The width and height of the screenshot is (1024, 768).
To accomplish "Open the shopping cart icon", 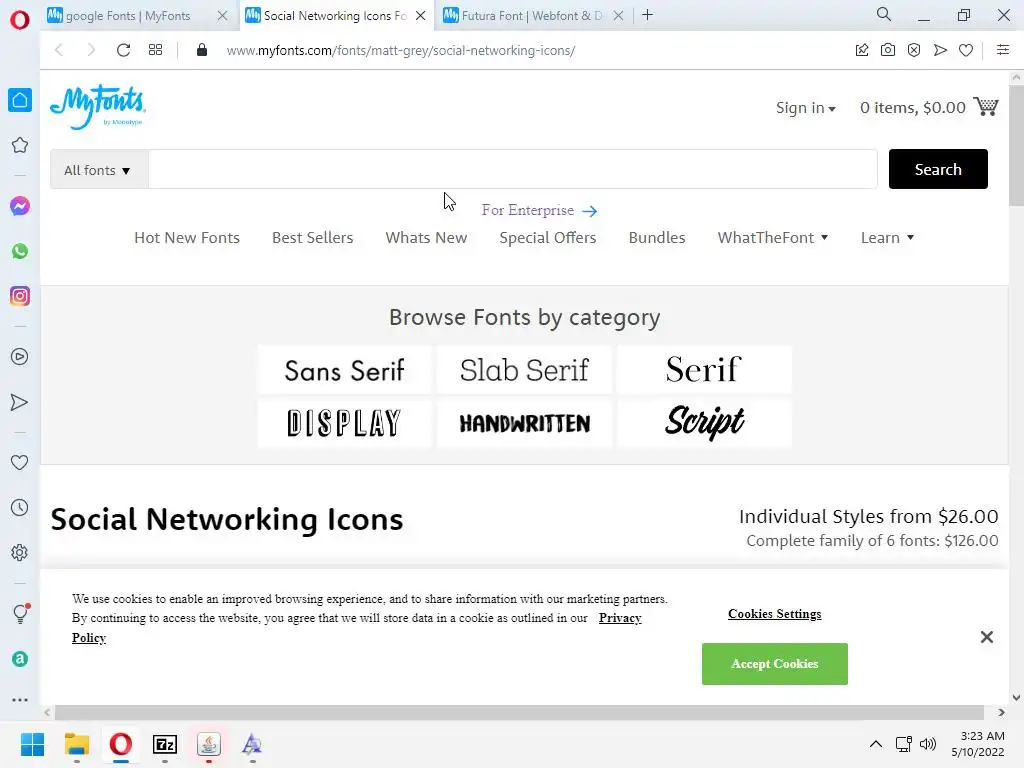I will pos(985,106).
